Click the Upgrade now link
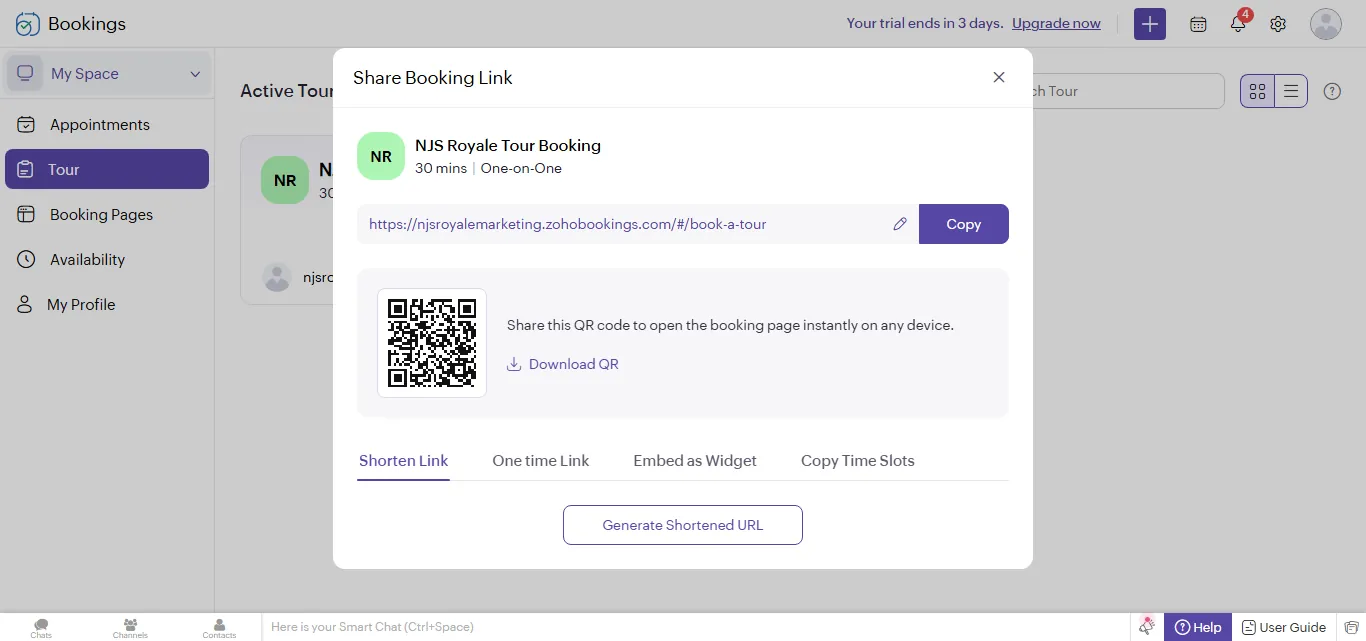The width and height of the screenshot is (1366, 641). [x=1056, y=23]
